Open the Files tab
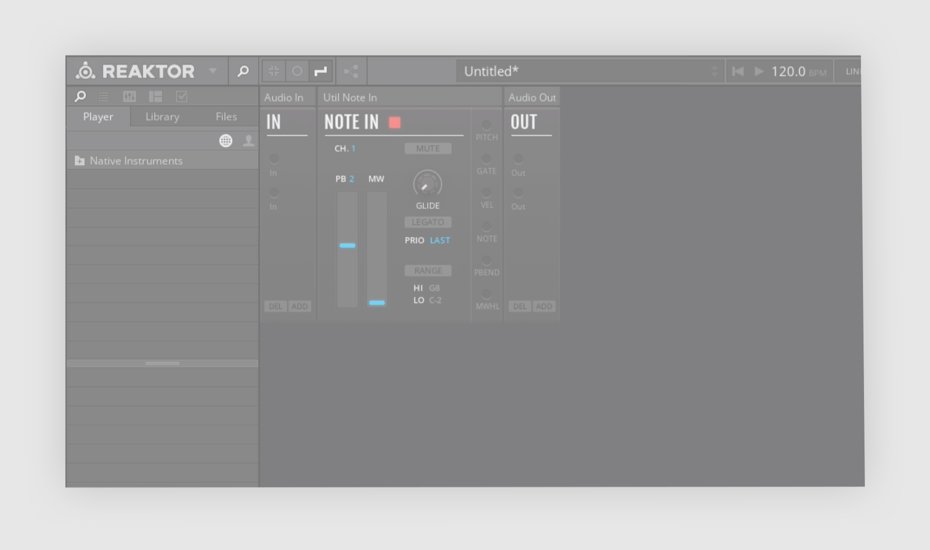930x550 pixels. 227,117
